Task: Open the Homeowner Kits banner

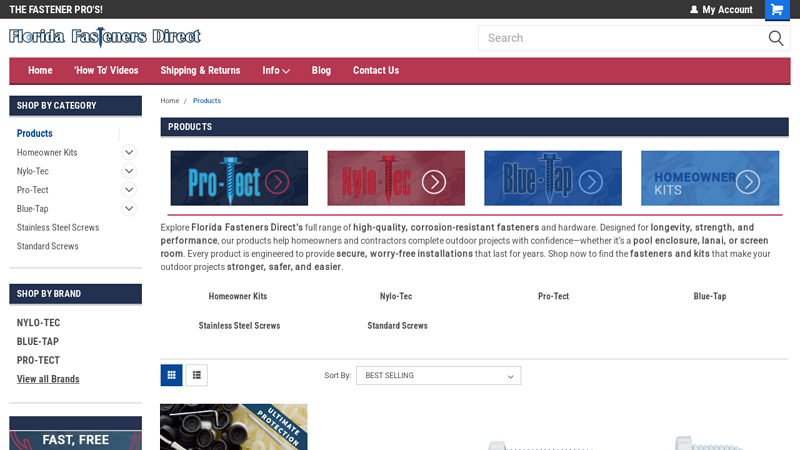Action: click(x=709, y=178)
